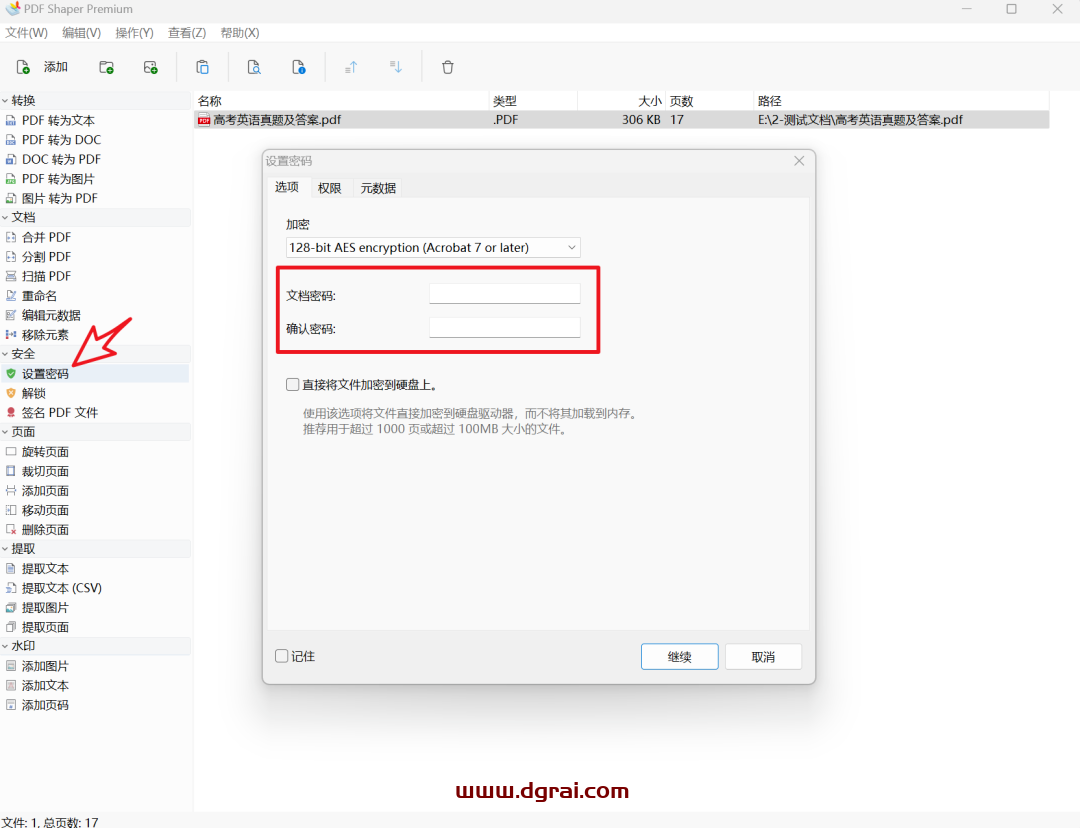The height and width of the screenshot is (828, 1080).
Task: Collapse the 水印 section
Action: pos(6,646)
